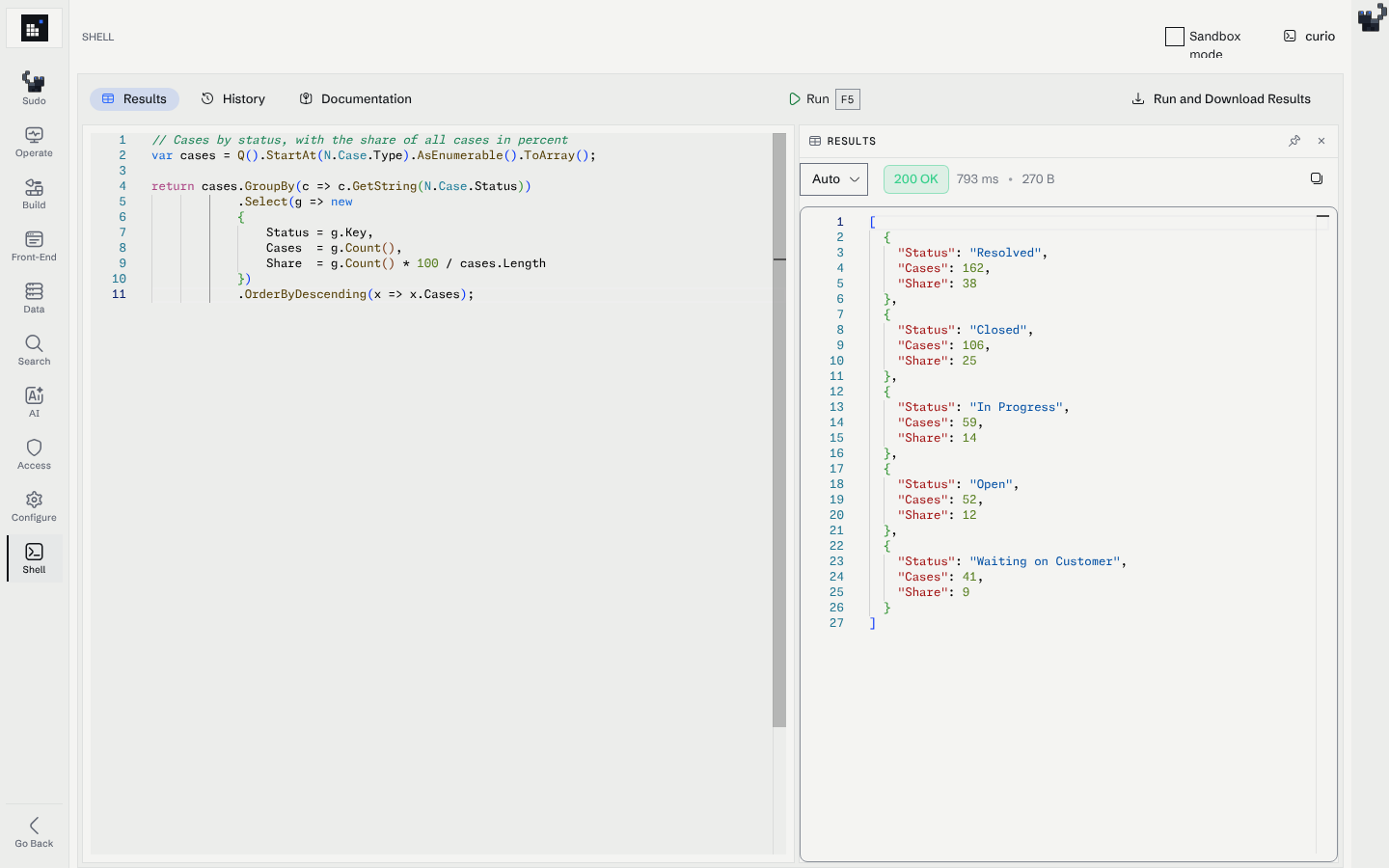This screenshot has height=868, width=1389.
Task: Click the "Resolved" status value in results
Action: pos(1005,253)
